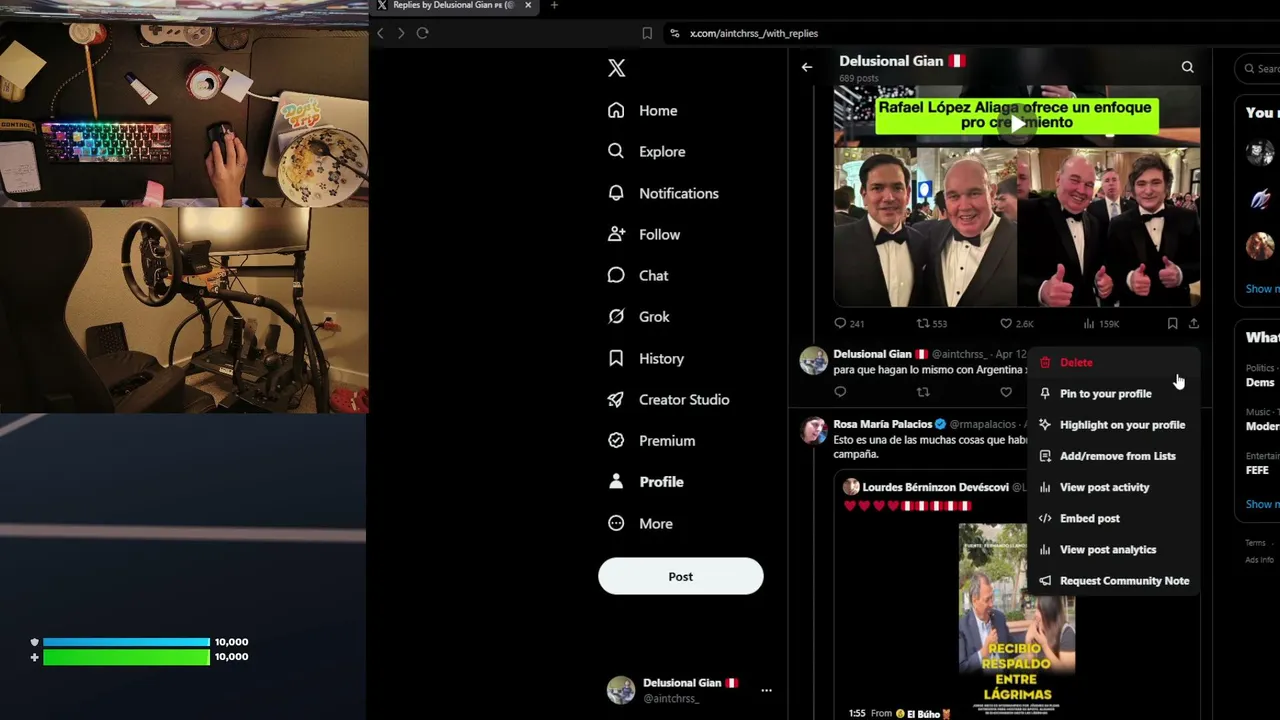Open the More menu in the sidebar
Image resolution: width=1280 pixels, height=720 pixels.
tap(640, 524)
